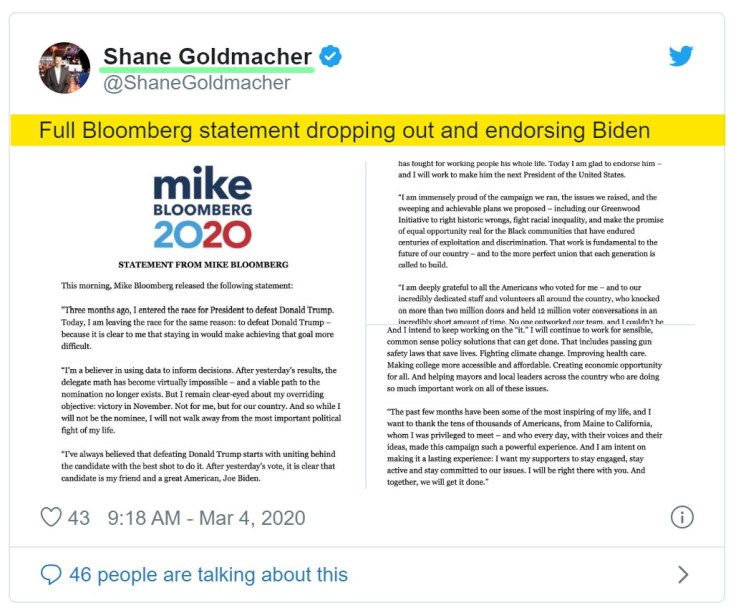Like the tweet with the heart icon

[x=51, y=518]
